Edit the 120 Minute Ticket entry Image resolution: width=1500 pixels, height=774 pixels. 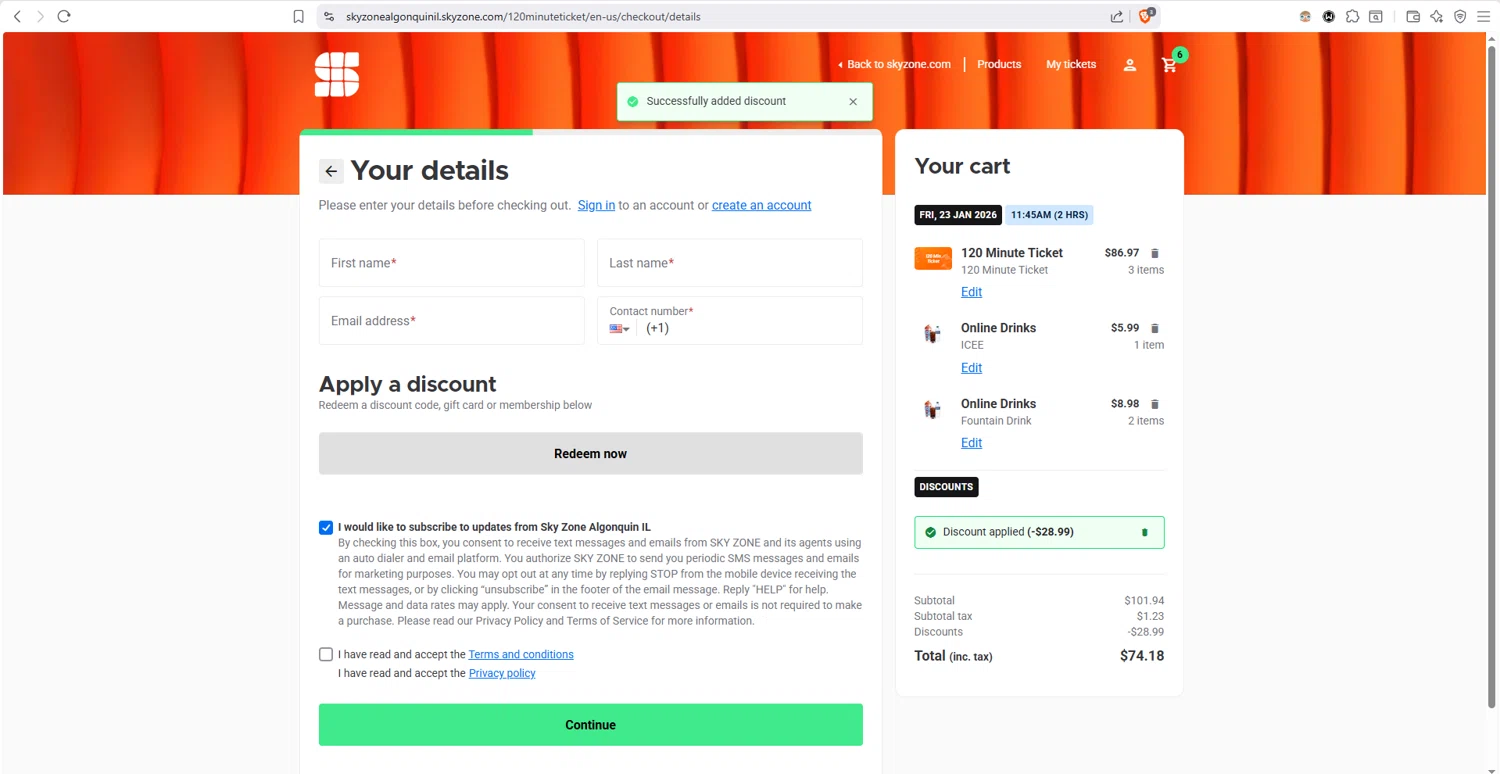click(971, 292)
